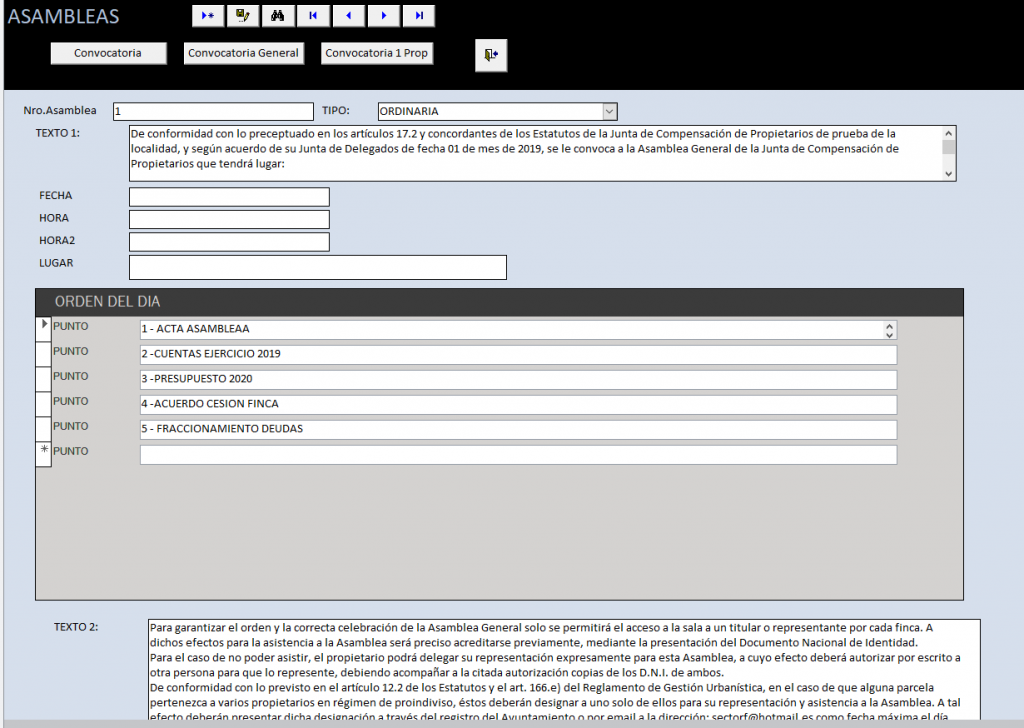Click the LUGAR input field

coord(317,267)
